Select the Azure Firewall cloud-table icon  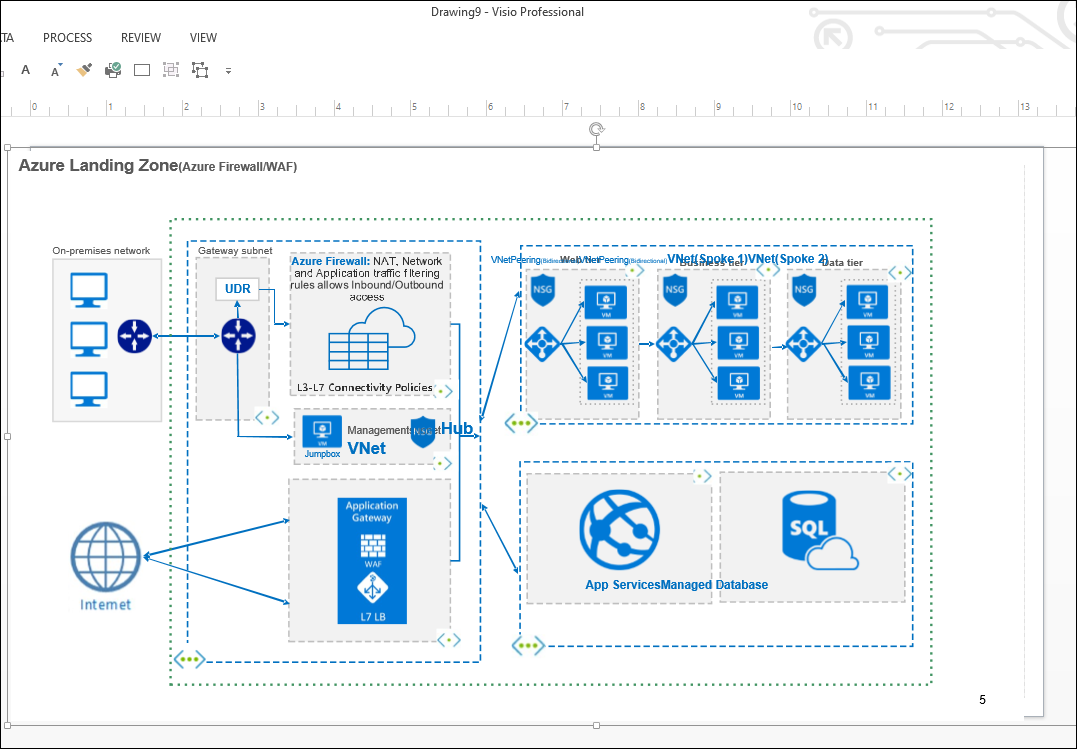372,338
